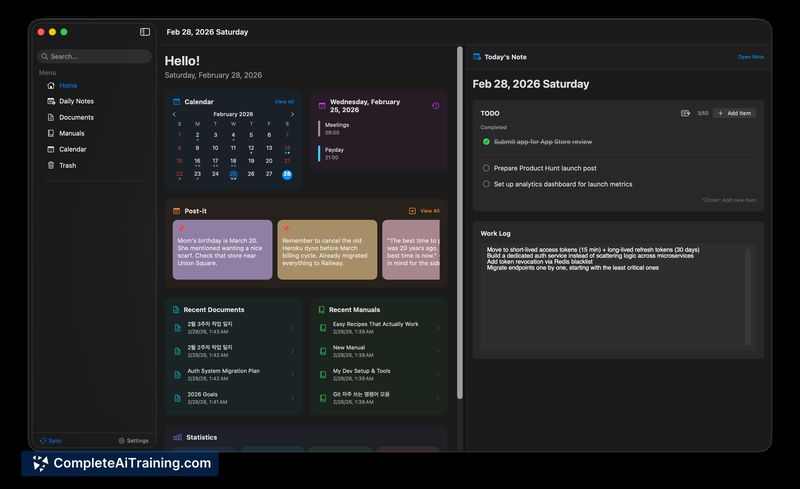Click manual icon of My Dev Setup & Tools
Viewport: 800px width, 489px height.
coord(323,375)
